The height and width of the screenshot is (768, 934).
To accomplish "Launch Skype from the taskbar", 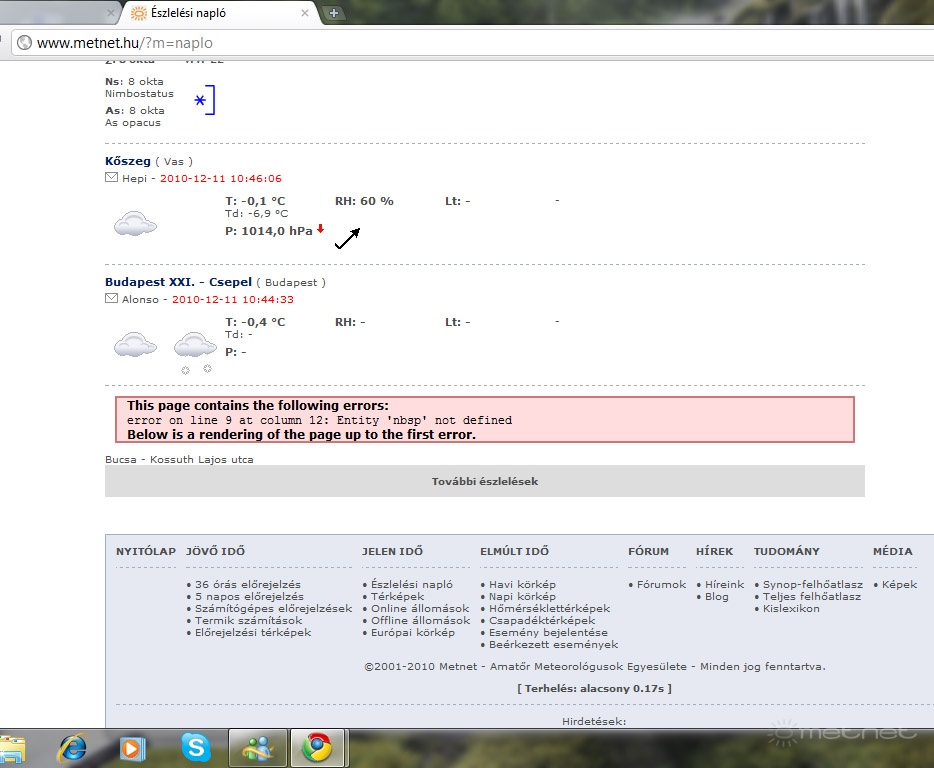I will [x=196, y=747].
